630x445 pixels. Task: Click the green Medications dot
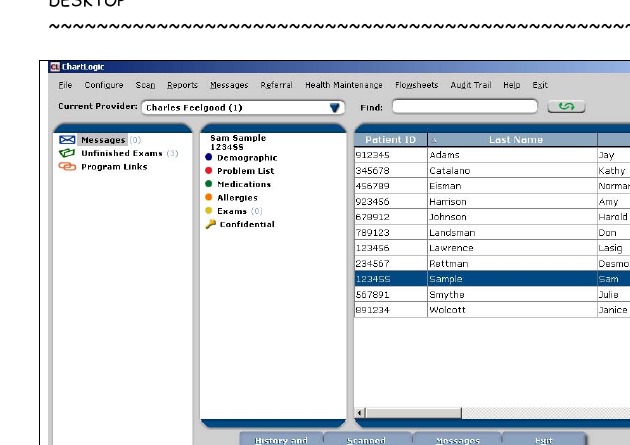pos(209,184)
